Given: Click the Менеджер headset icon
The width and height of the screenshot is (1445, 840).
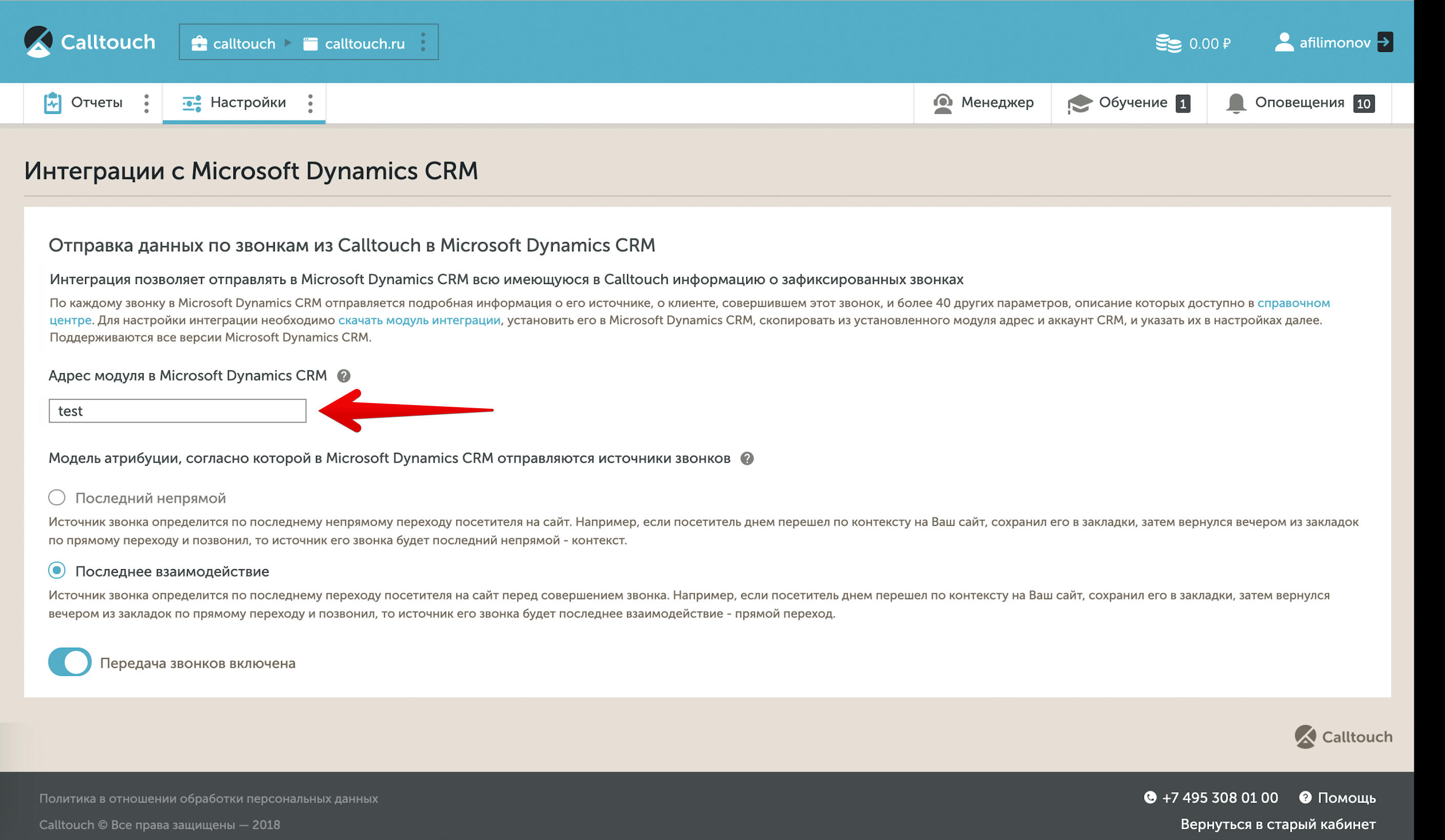Looking at the screenshot, I should (x=942, y=103).
